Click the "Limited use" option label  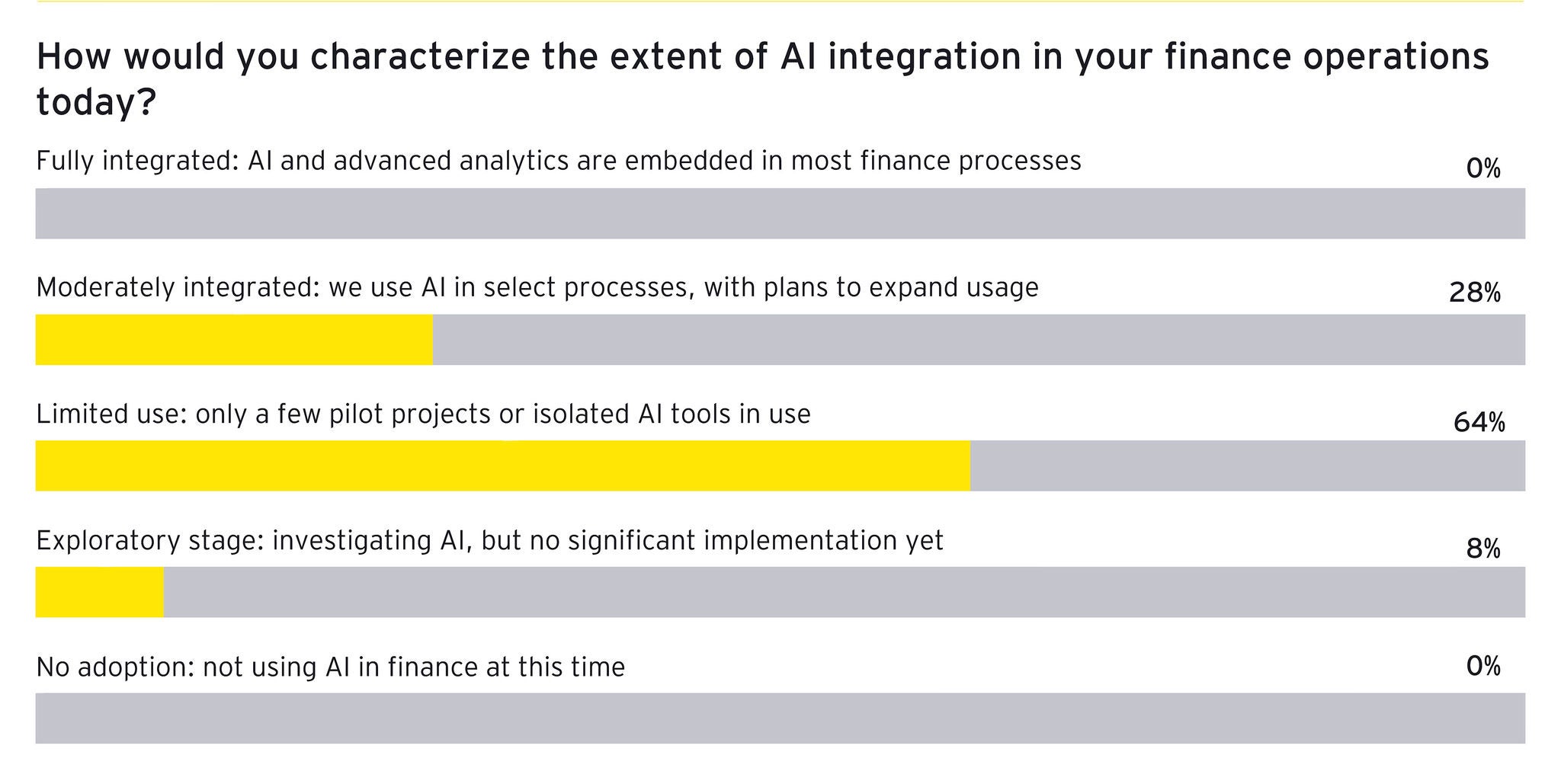point(423,414)
